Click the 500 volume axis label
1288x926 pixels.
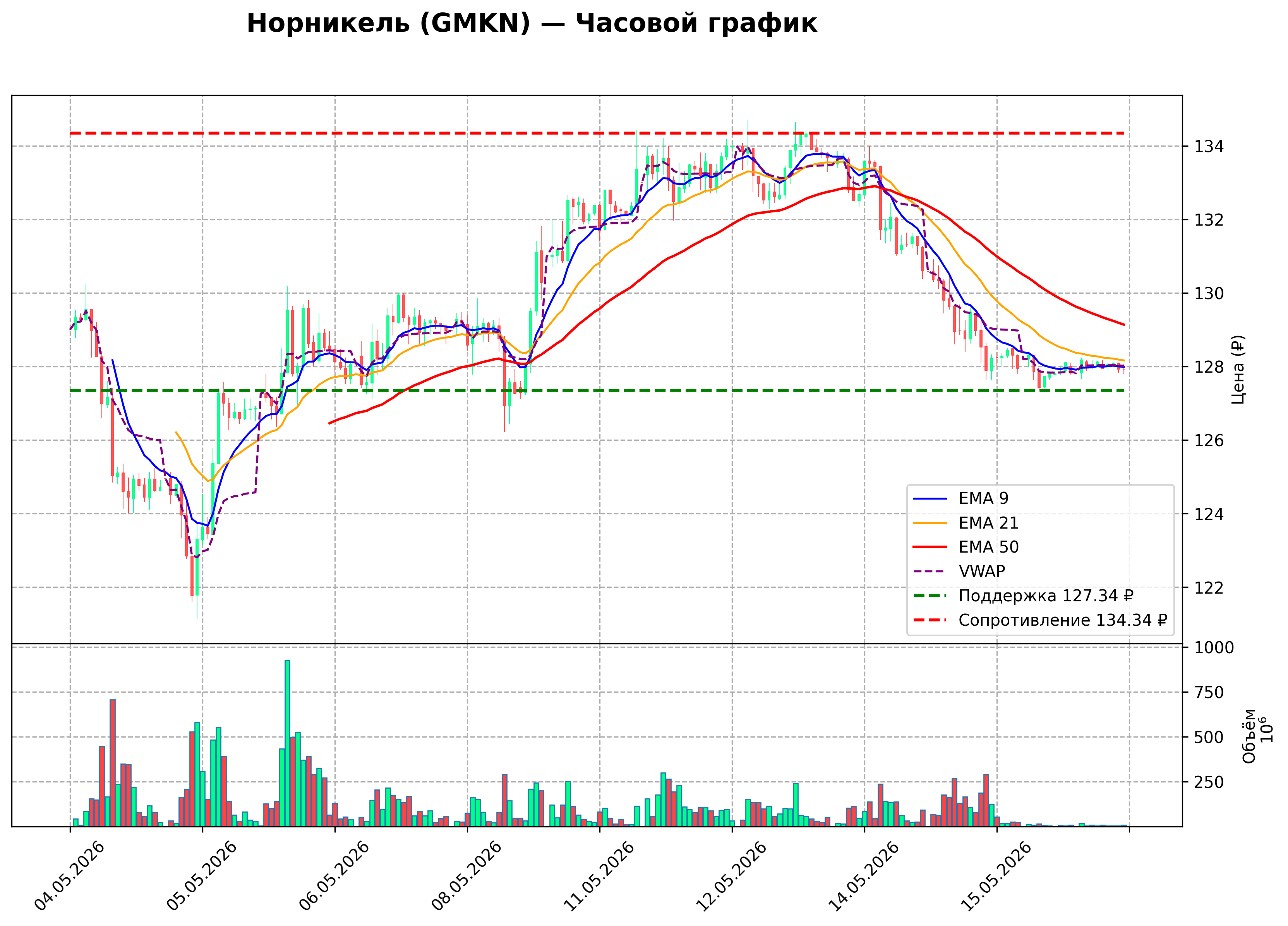1209,738
